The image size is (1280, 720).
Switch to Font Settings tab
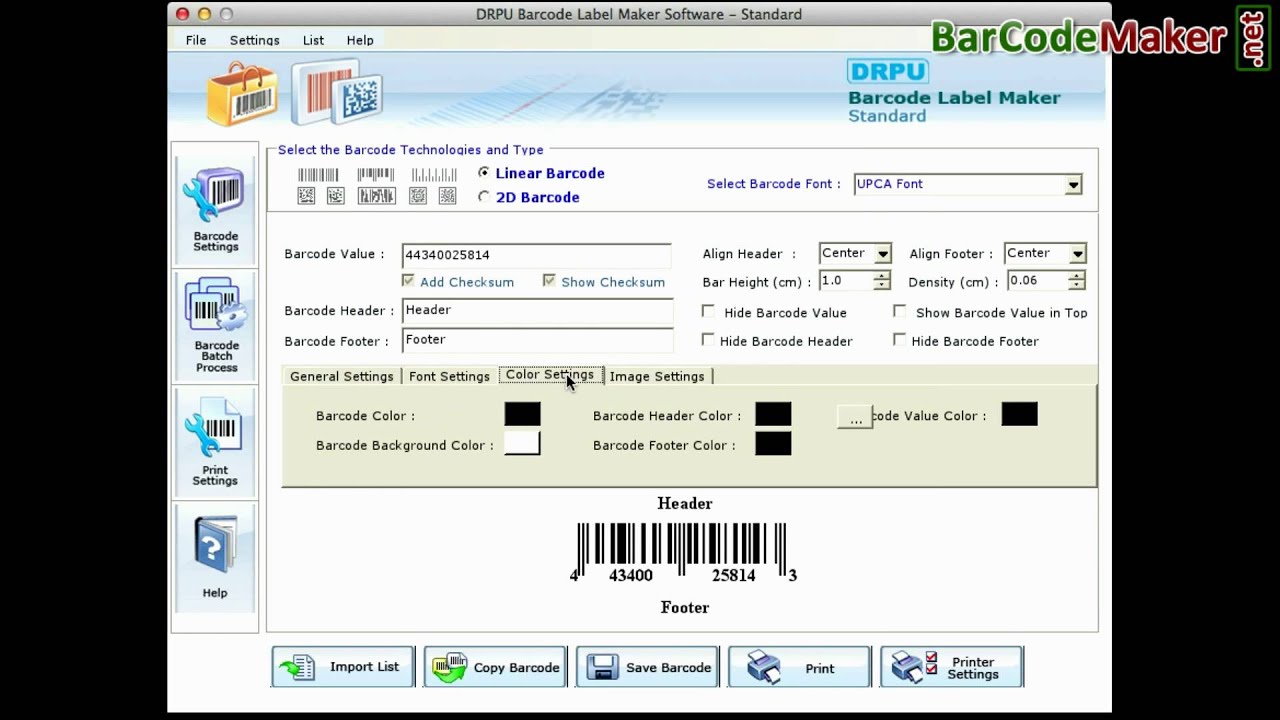point(449,376)
